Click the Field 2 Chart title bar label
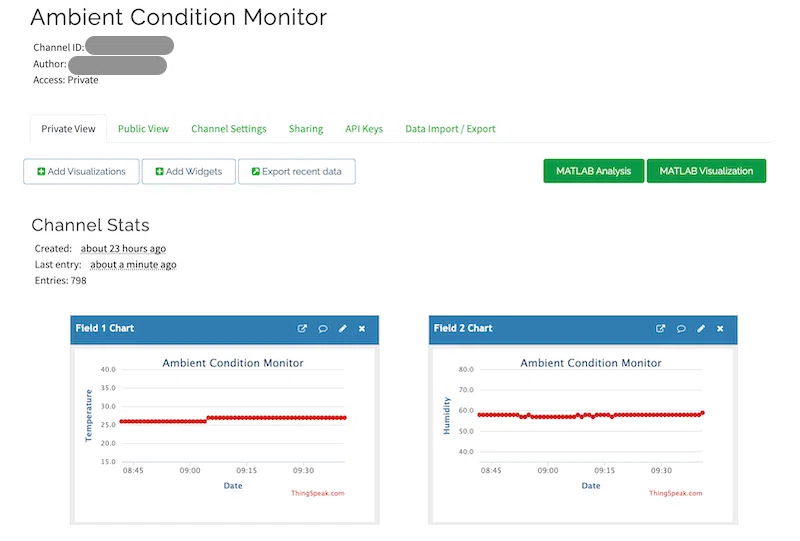800x541 pixels. point(463,328)
